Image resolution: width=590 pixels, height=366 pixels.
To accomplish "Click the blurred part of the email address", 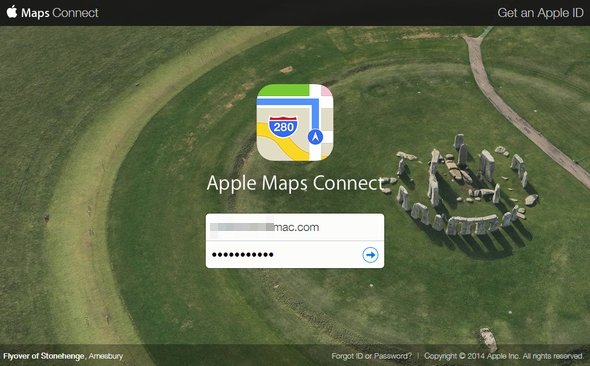I will [242, 227].
